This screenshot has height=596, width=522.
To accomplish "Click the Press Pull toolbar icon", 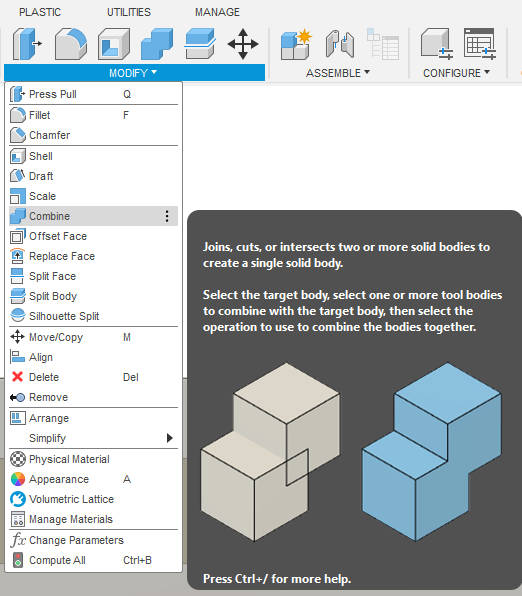I will coord(27,44).
